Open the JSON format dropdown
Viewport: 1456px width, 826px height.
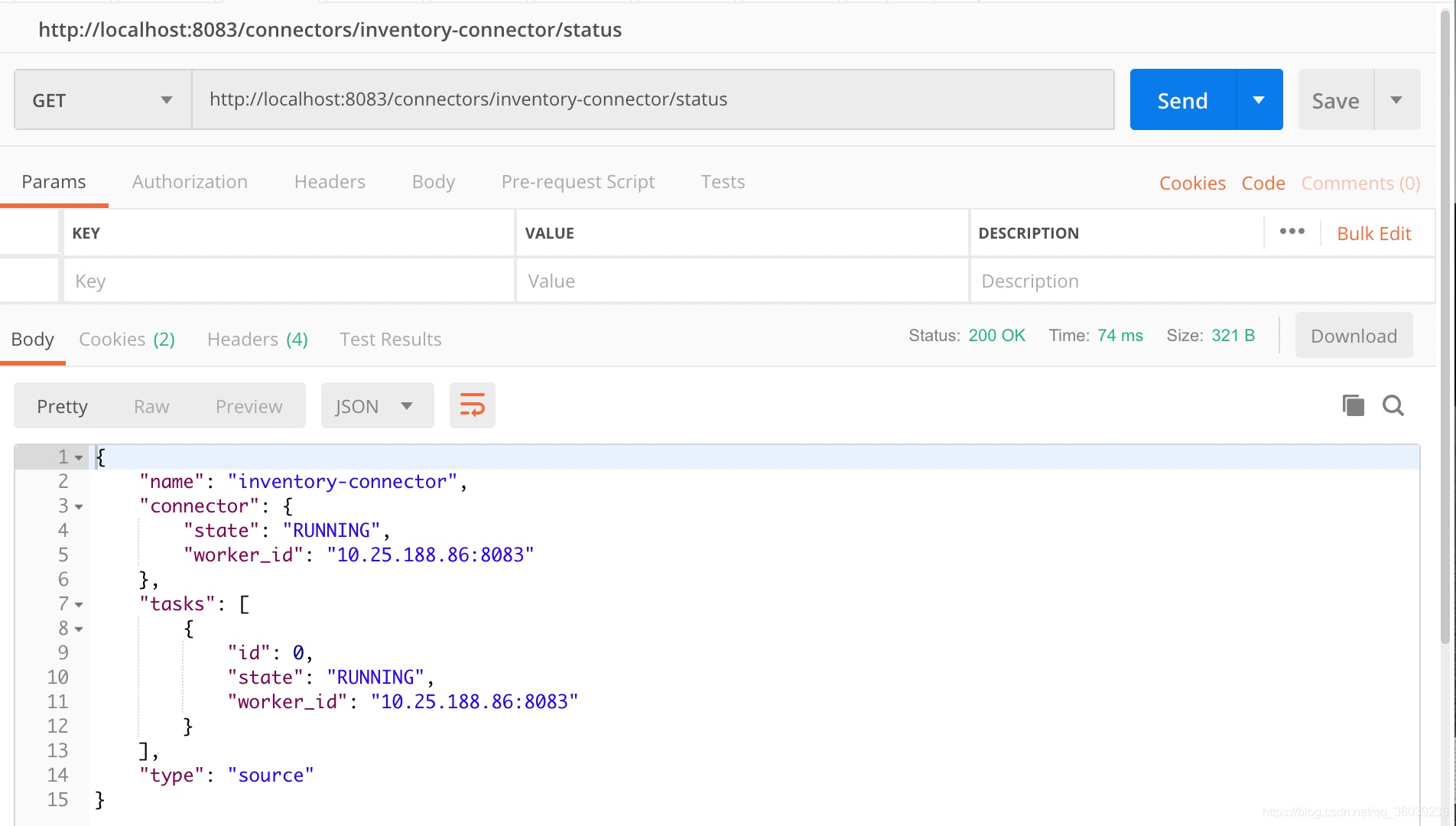click(377, 405)
